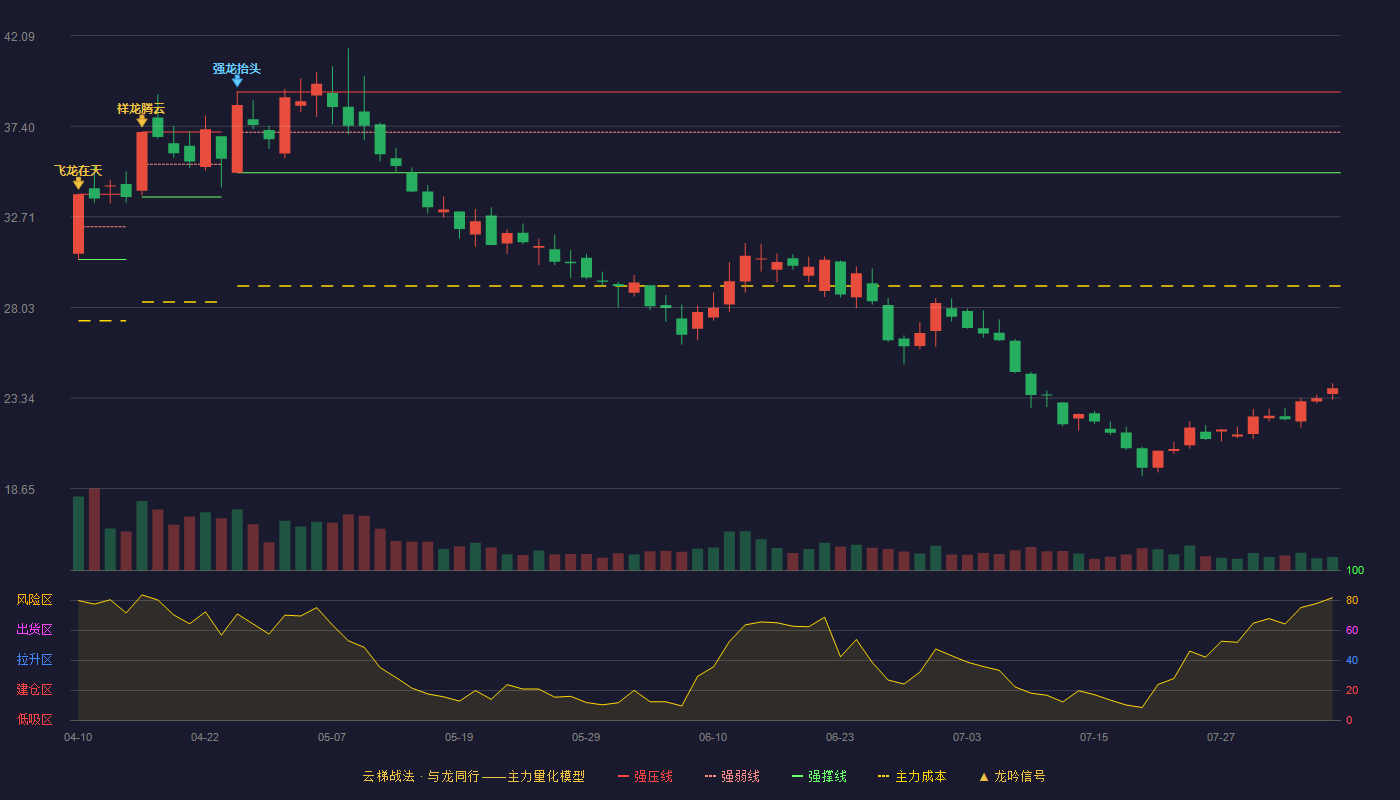Click the 40 indicator scale value
Screen dimensions: 1400x800
coord(1351,660)
